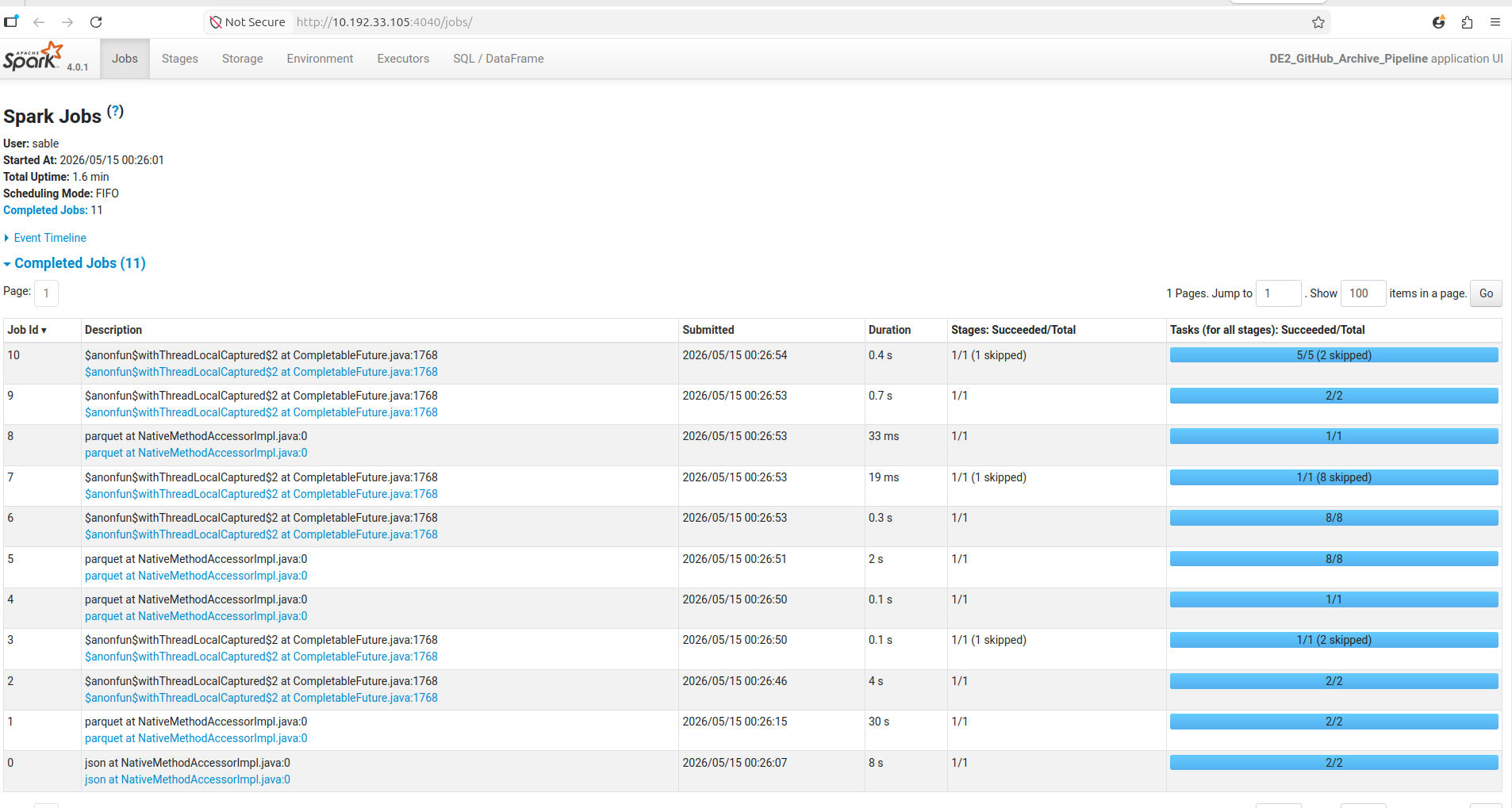Image resolution: width=1512 pixels, height=808 pixels.
Task: Click the 5/5 (2 skipped) progress bar
Action: point(1334,355)
